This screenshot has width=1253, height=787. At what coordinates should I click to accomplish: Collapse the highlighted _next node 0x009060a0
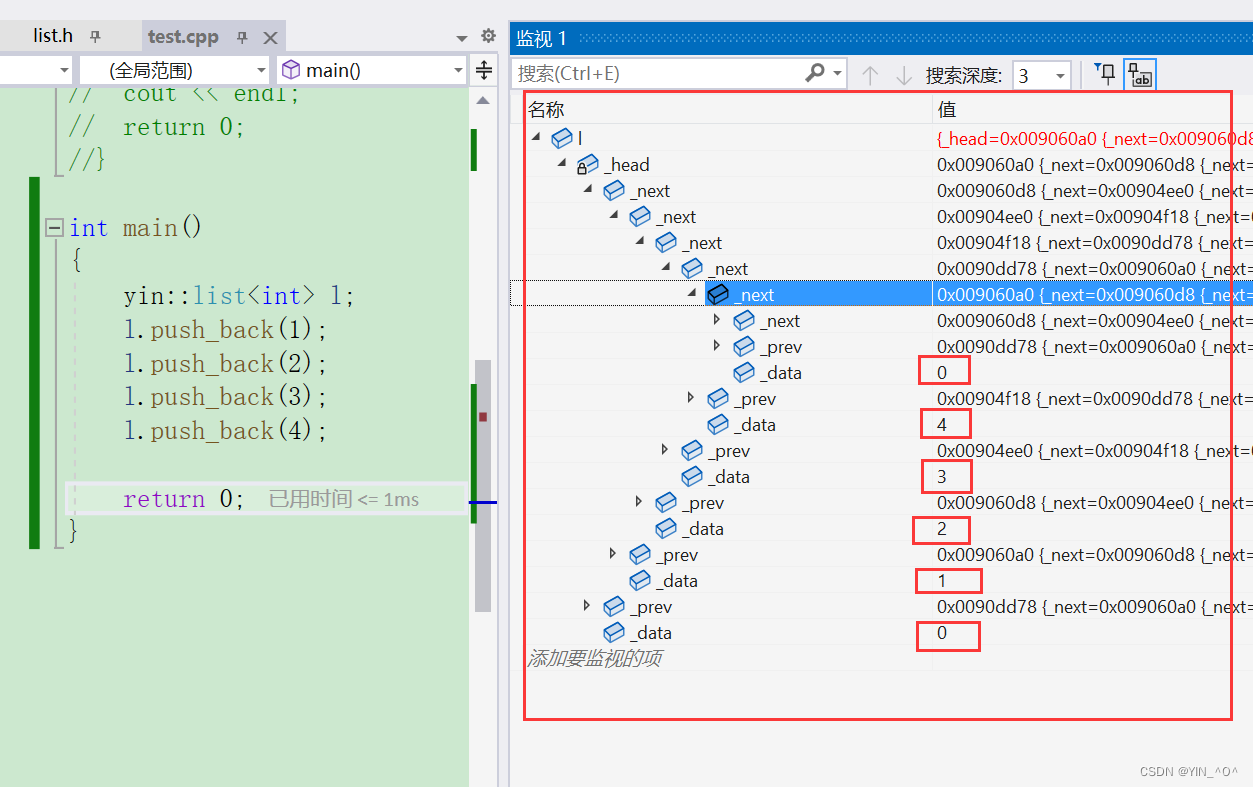coord(692,294)
